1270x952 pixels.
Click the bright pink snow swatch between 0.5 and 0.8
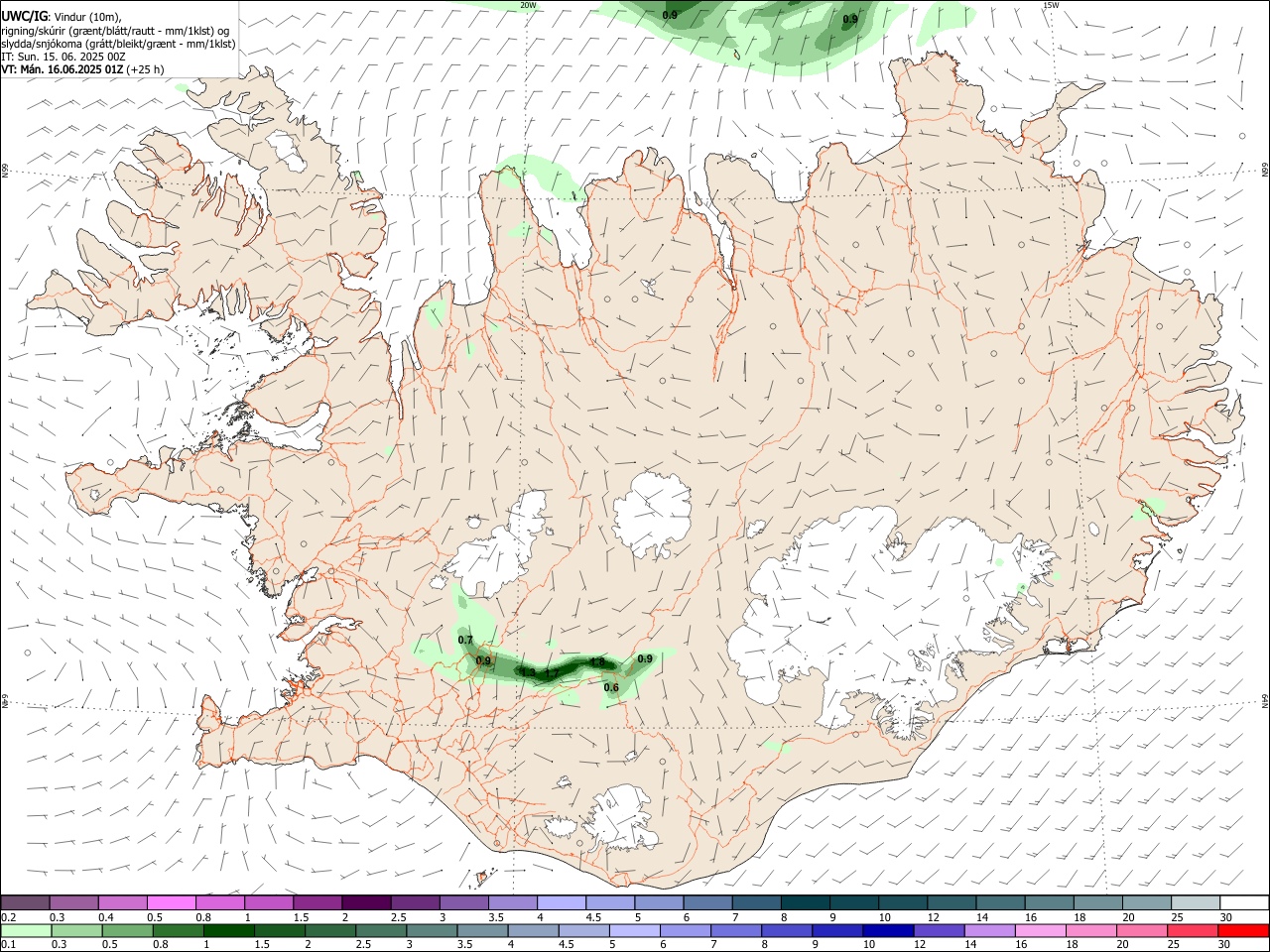click(x=171, y=903)
